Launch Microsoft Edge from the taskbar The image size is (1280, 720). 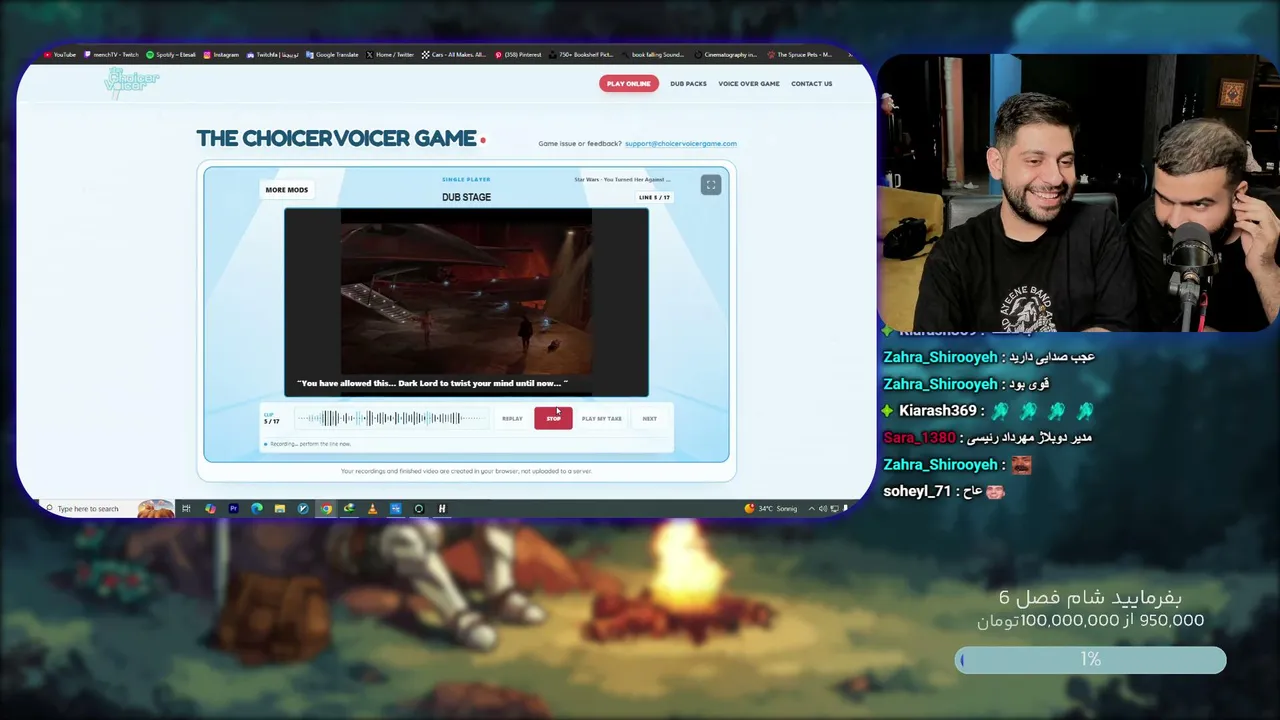tap(257, 509)
